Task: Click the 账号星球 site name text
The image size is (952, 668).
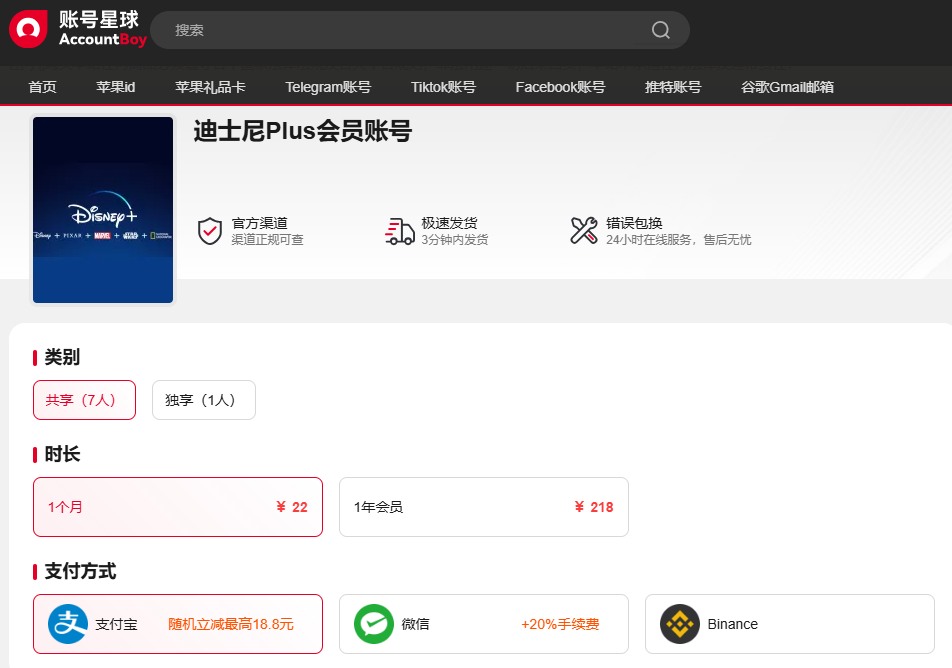Action: click(99, 19)
